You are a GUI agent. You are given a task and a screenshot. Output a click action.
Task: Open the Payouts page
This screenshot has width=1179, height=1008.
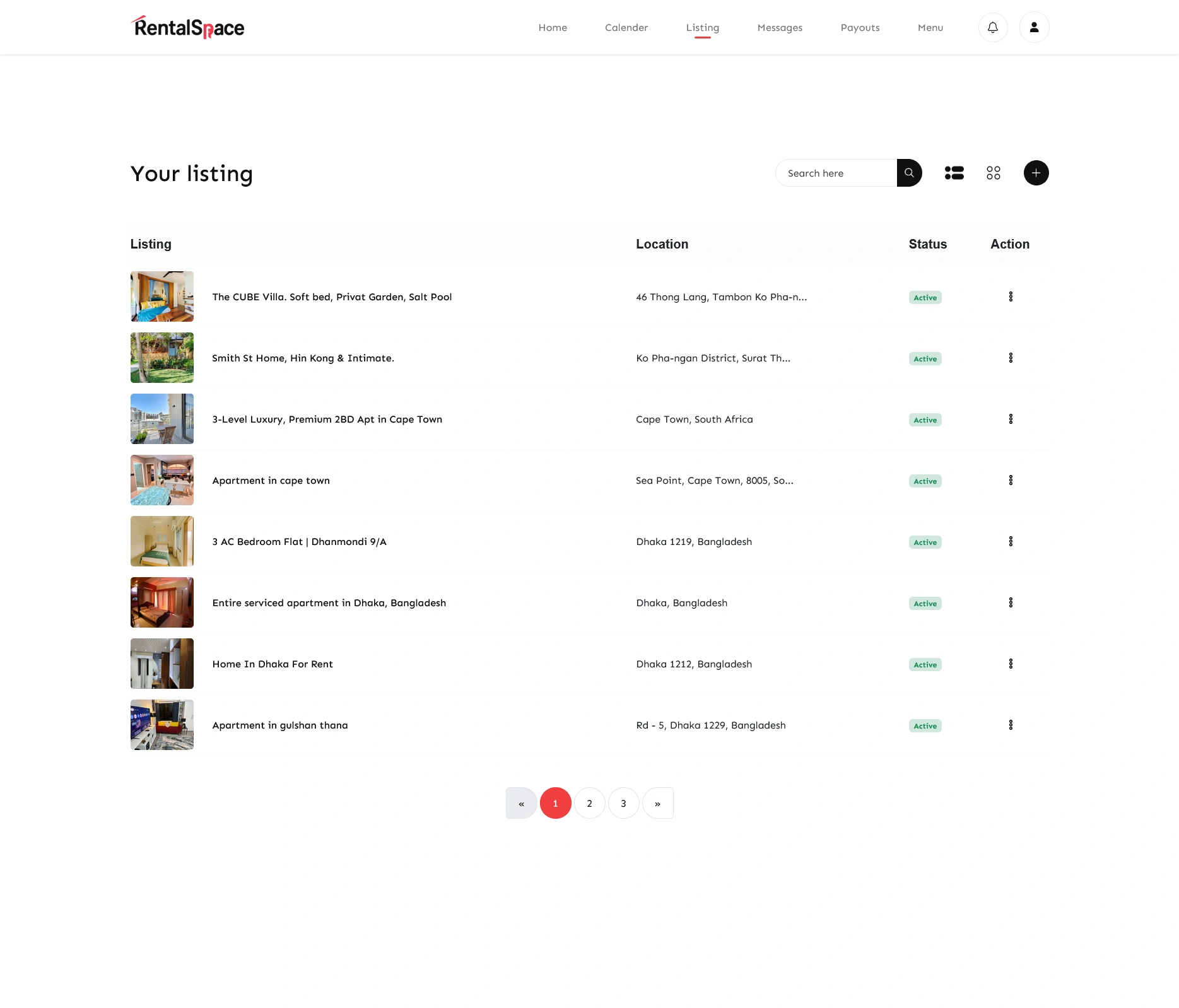(x=860, y=28)
